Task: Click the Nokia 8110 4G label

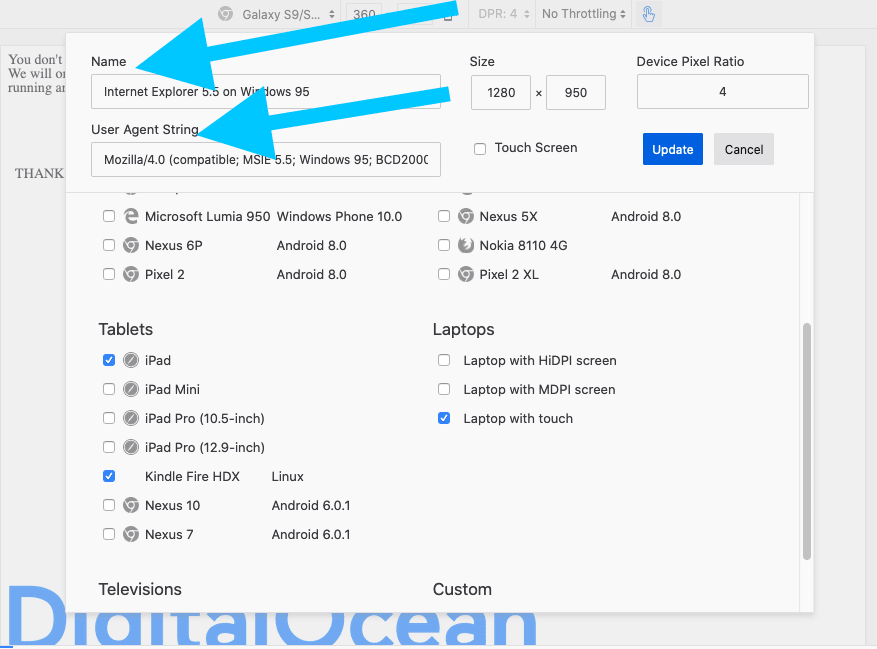Action: (x=523, y=246)
